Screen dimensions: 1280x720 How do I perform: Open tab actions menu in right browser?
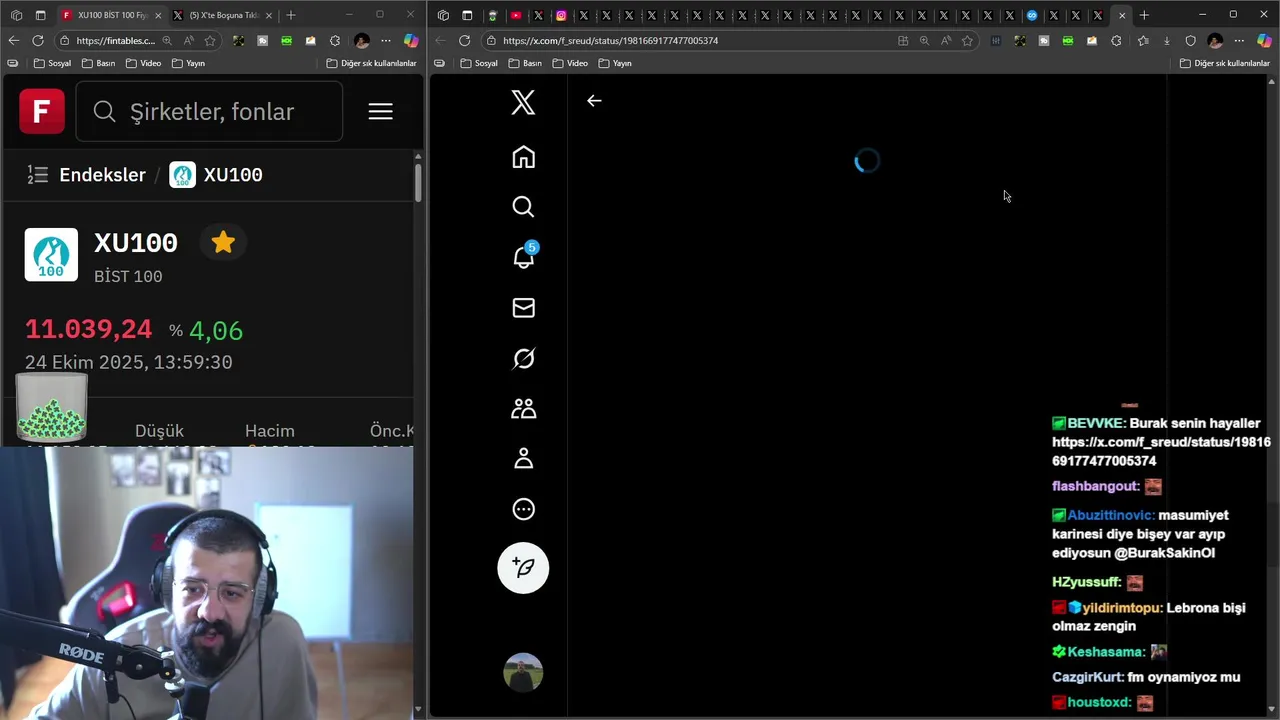pyautogui.click(x=467, y=15)
